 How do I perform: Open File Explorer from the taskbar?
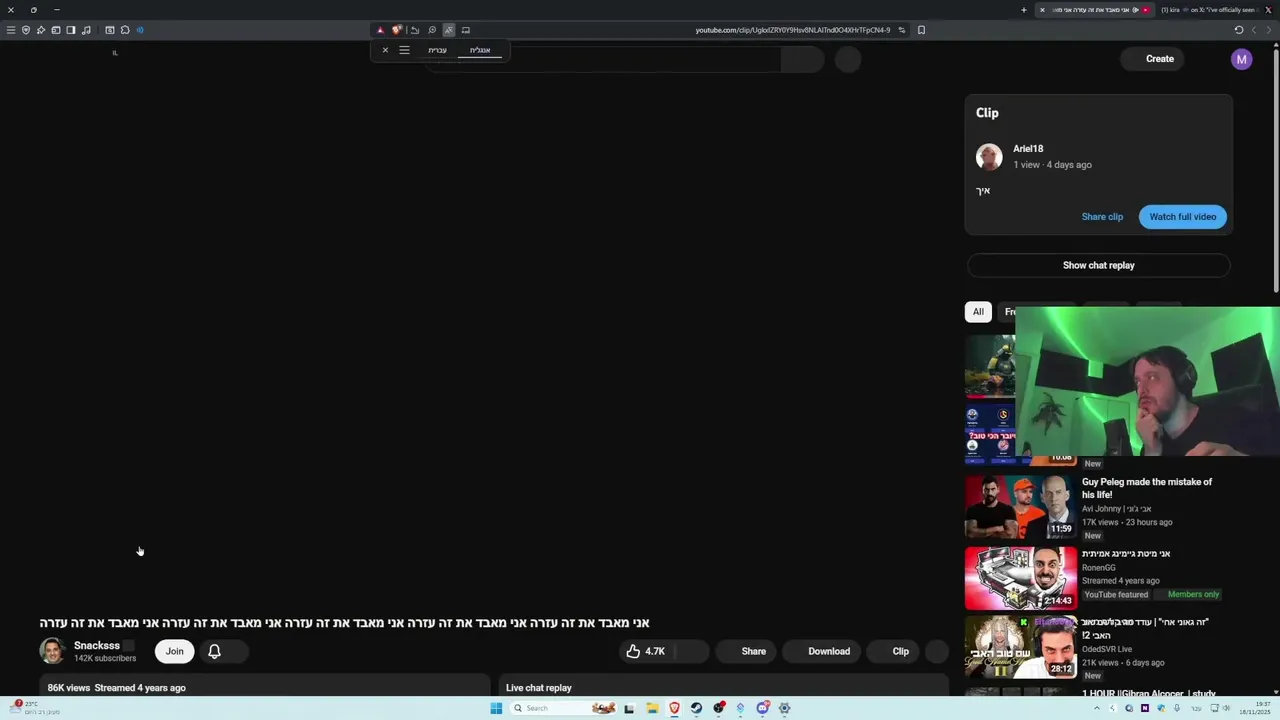click(651, 708)
